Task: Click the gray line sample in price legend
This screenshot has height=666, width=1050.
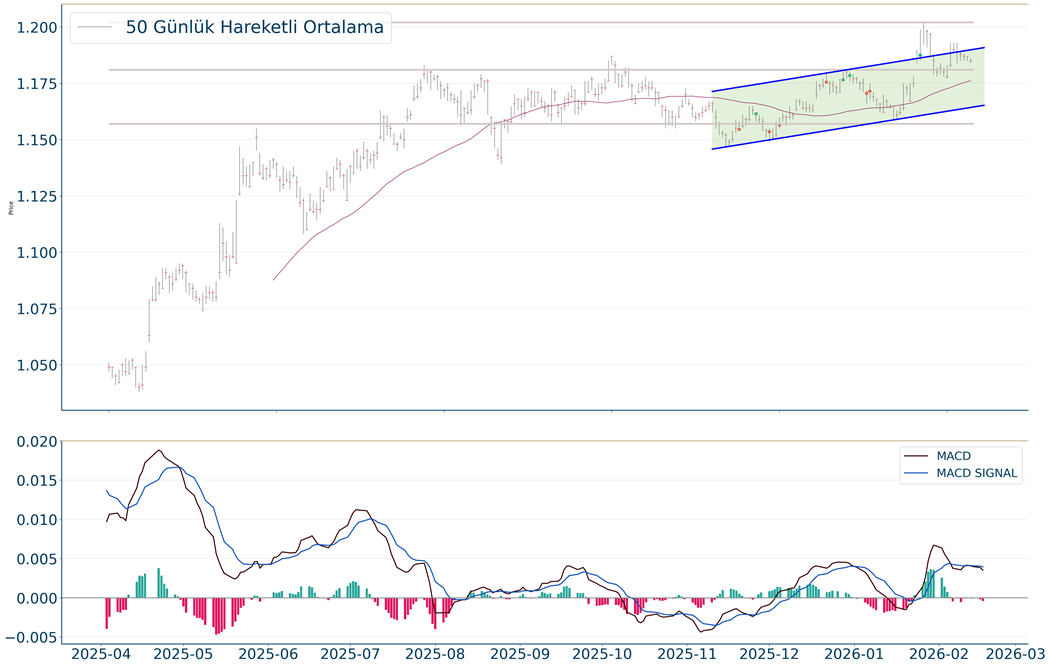Action: click(97, 28)
